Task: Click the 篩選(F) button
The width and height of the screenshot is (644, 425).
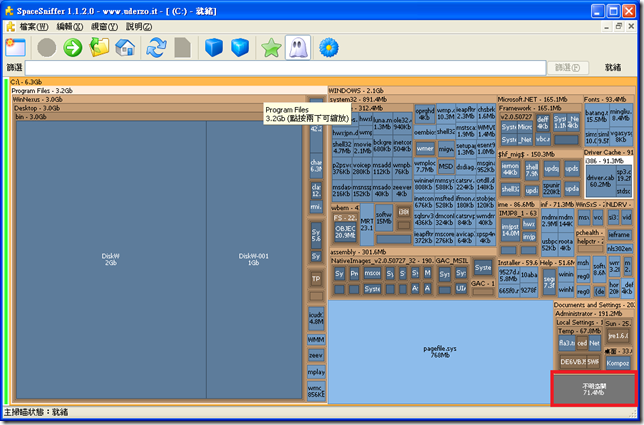Action: 568,68
